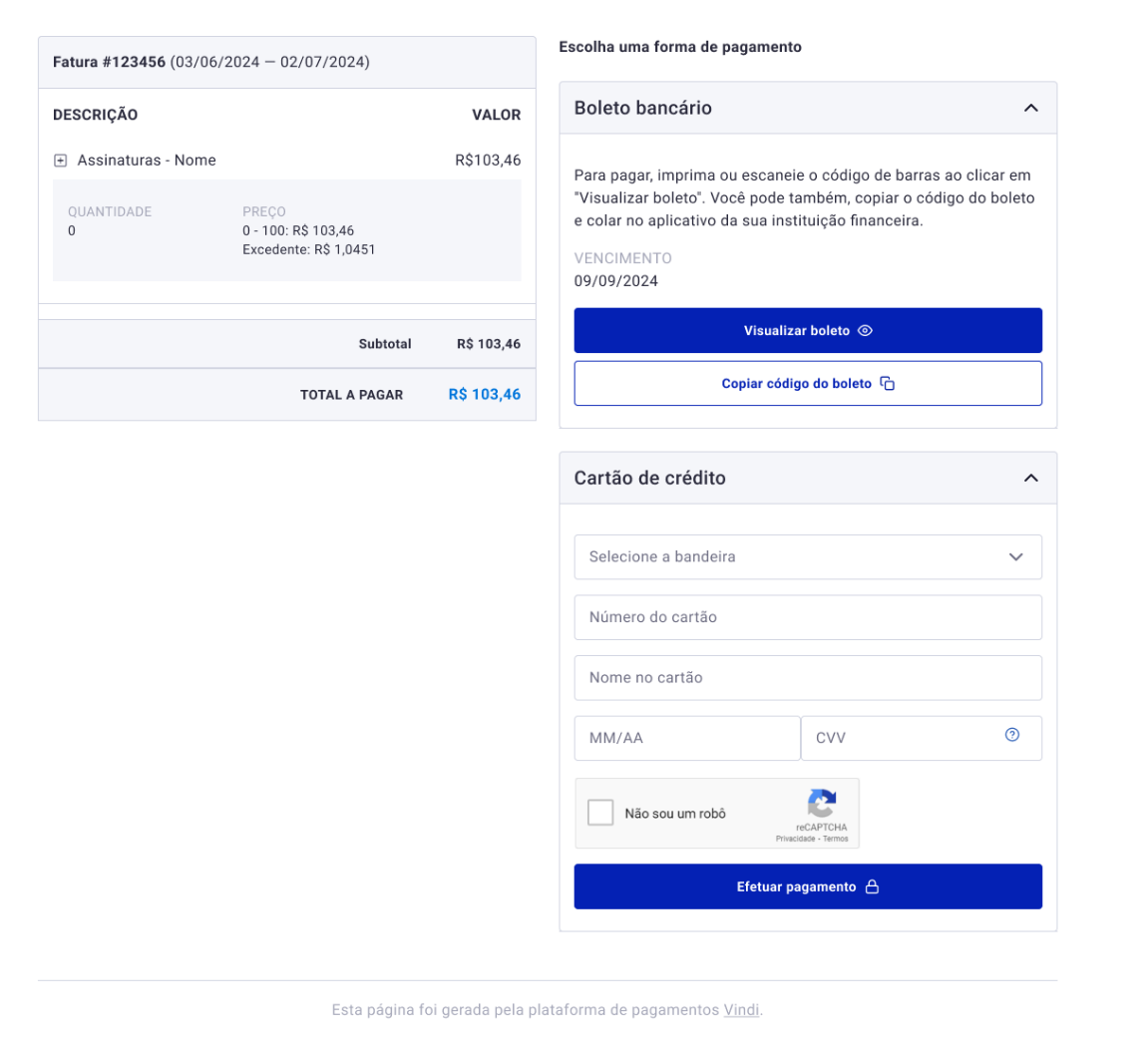Click the eye icon on Visualizar boleto

[x=865, y=331]
